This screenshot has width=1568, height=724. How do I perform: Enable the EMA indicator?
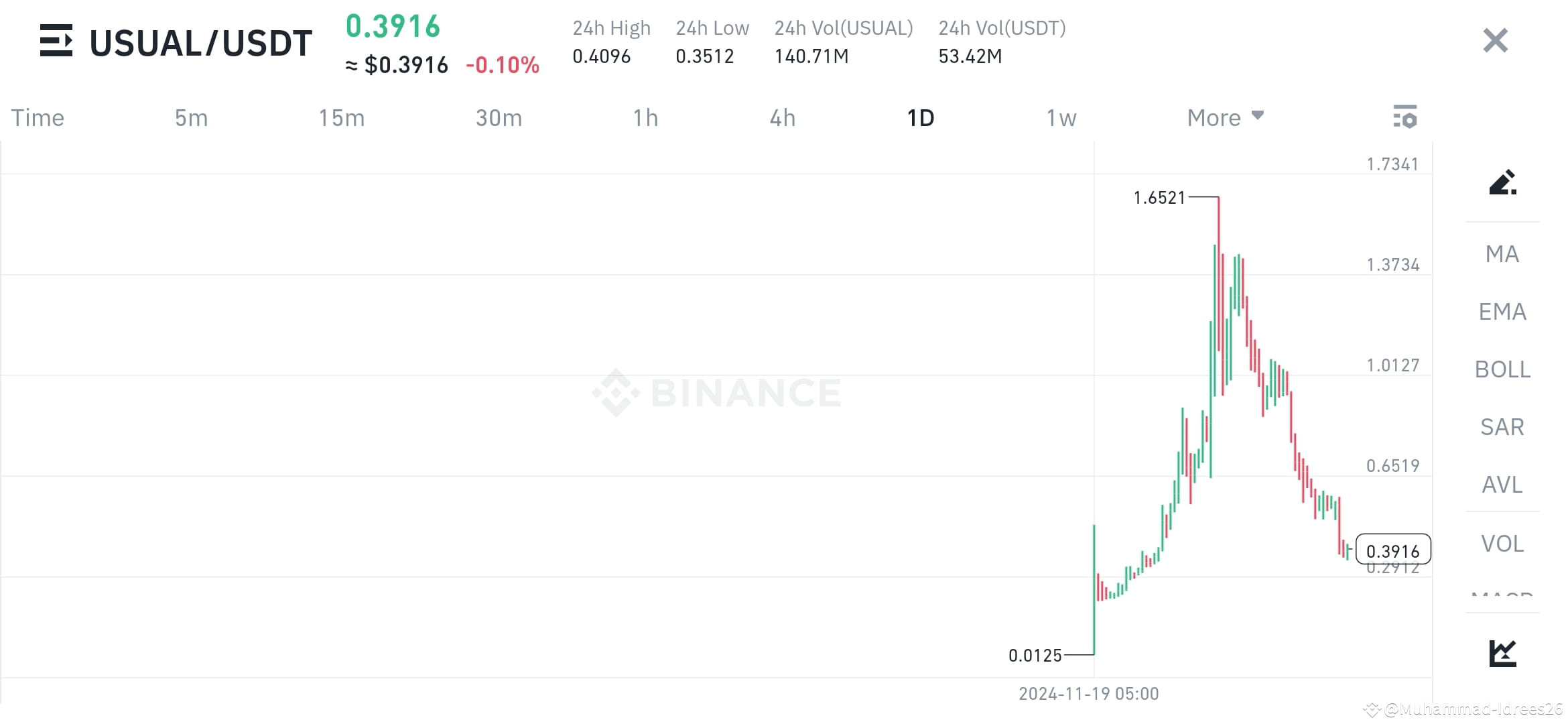click(1502, 311)
